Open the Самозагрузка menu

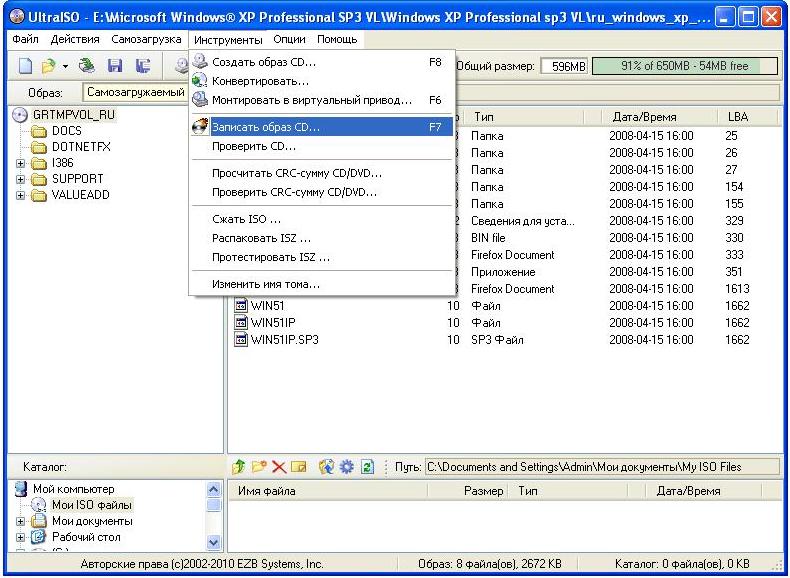(x=146, y=39)
